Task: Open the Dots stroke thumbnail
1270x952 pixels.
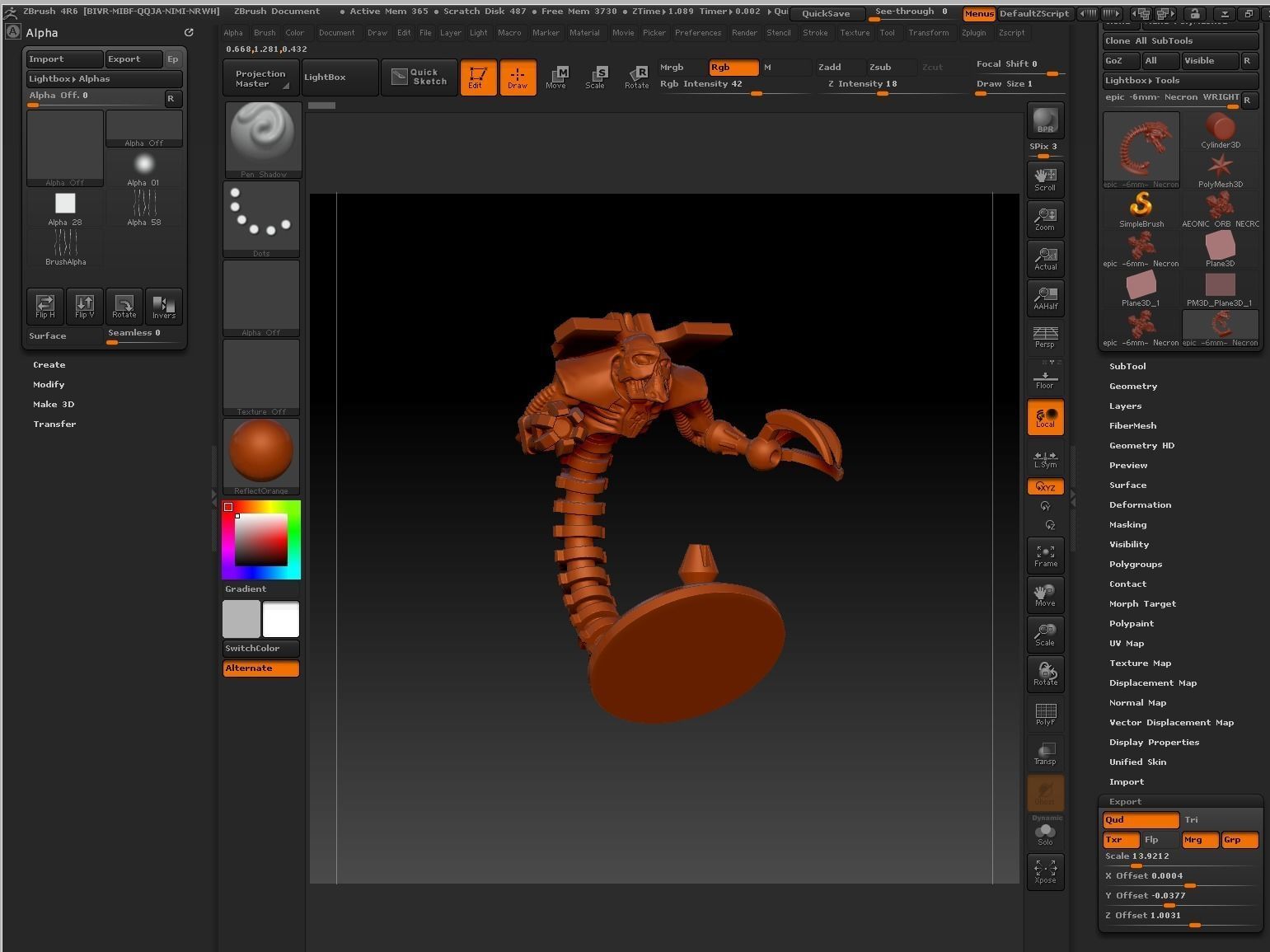Action: (261, 219)
